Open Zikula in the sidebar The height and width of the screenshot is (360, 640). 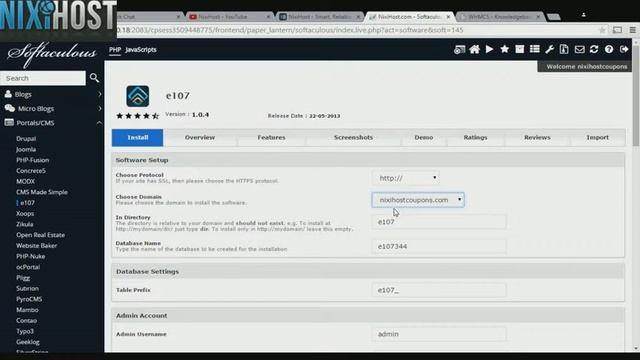[x=24, y=224]
